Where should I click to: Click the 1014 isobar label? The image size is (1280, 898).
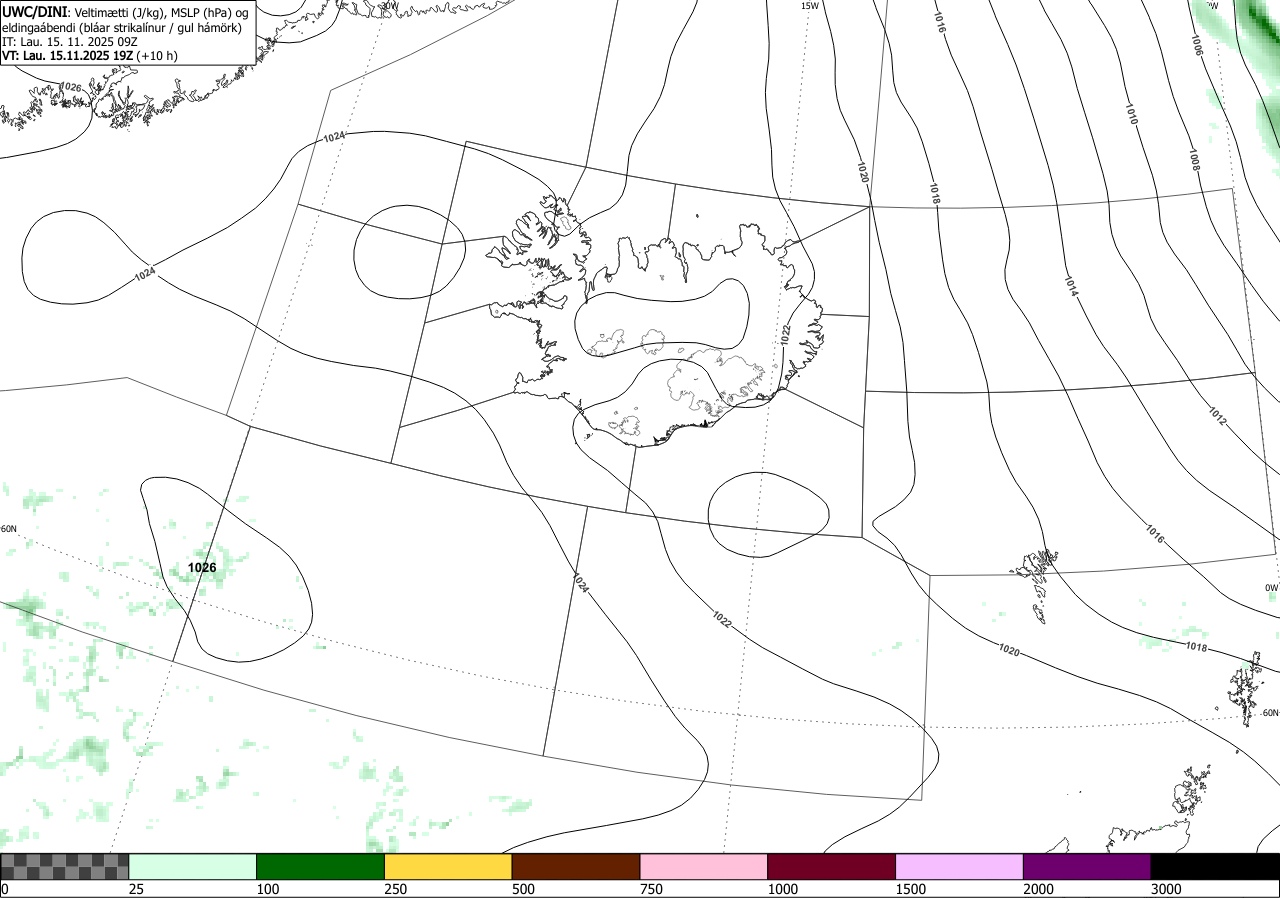(1071, 286)
